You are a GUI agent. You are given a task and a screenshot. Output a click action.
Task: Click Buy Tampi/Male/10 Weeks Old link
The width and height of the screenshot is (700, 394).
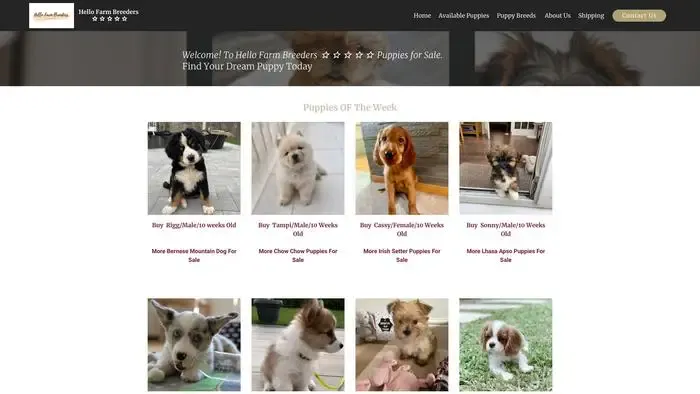pyautogui.click(x=298, y=229)
